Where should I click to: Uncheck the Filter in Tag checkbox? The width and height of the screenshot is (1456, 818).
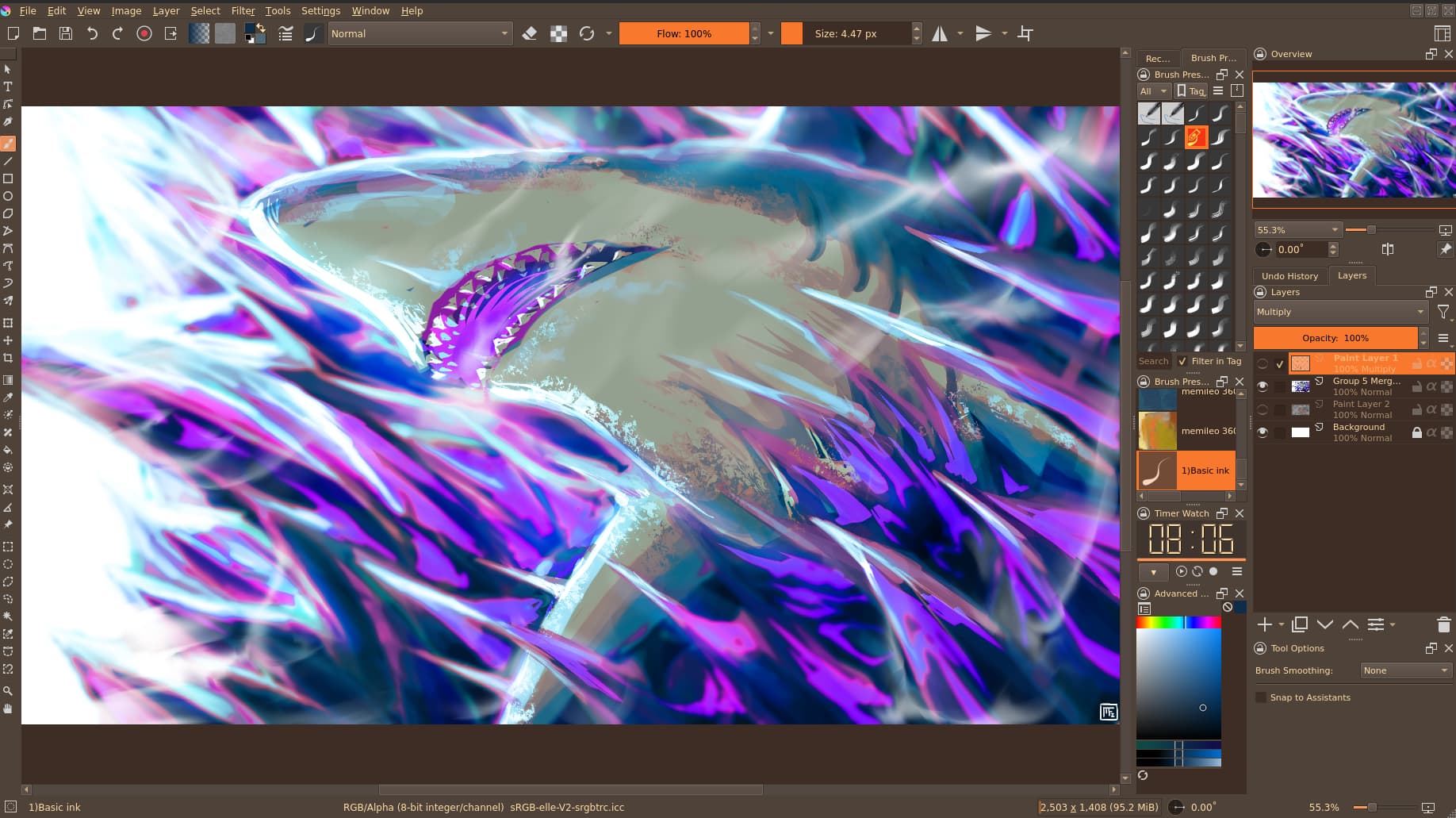pos(1182,361)
